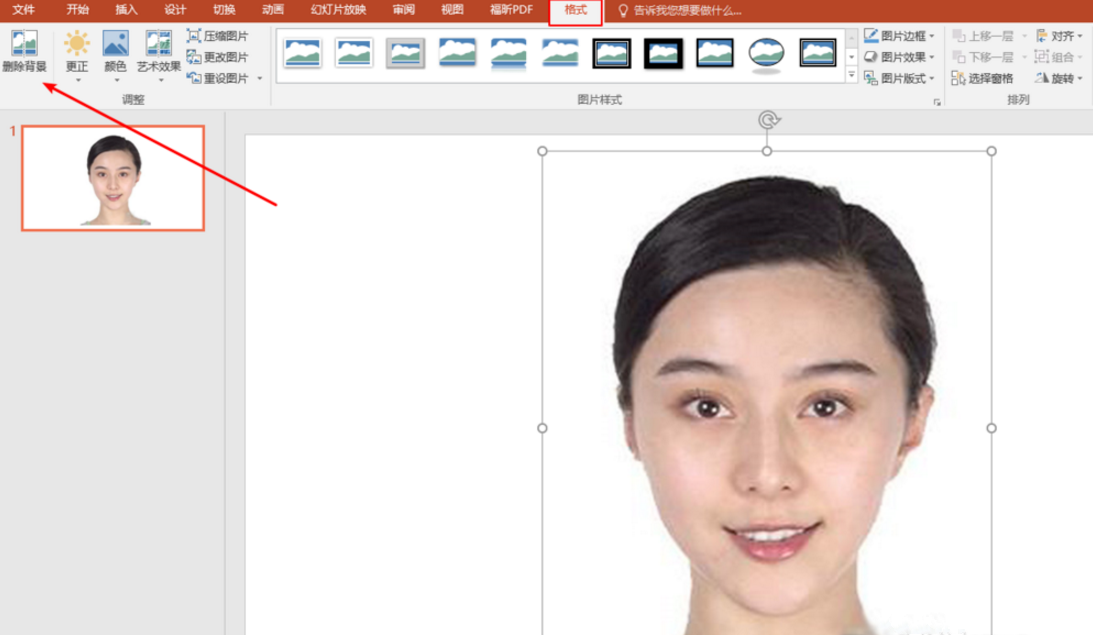Image resolution: width=1093 pixels, height=635 pixels.
Task: Open the Corrections (更正) sun icon
Action: point(77,45)
